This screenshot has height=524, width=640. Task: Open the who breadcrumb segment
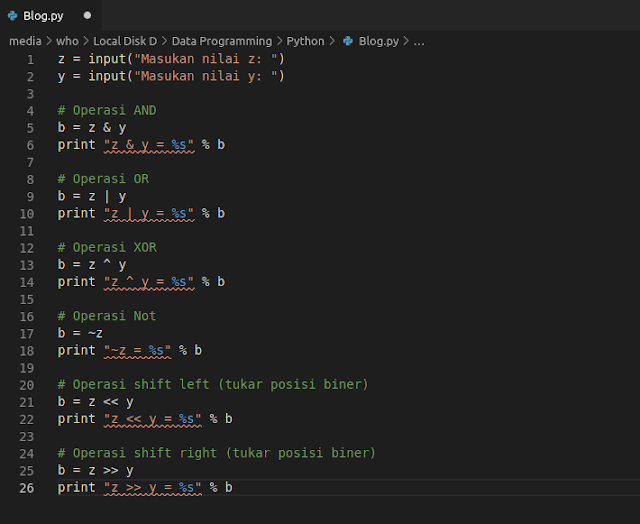click(x=67, y=41)
